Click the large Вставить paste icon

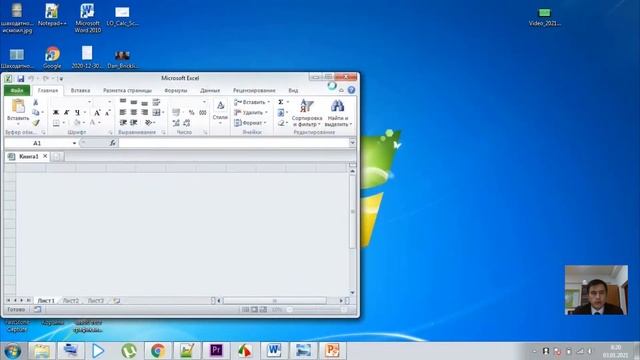click(x=18, y=107)
